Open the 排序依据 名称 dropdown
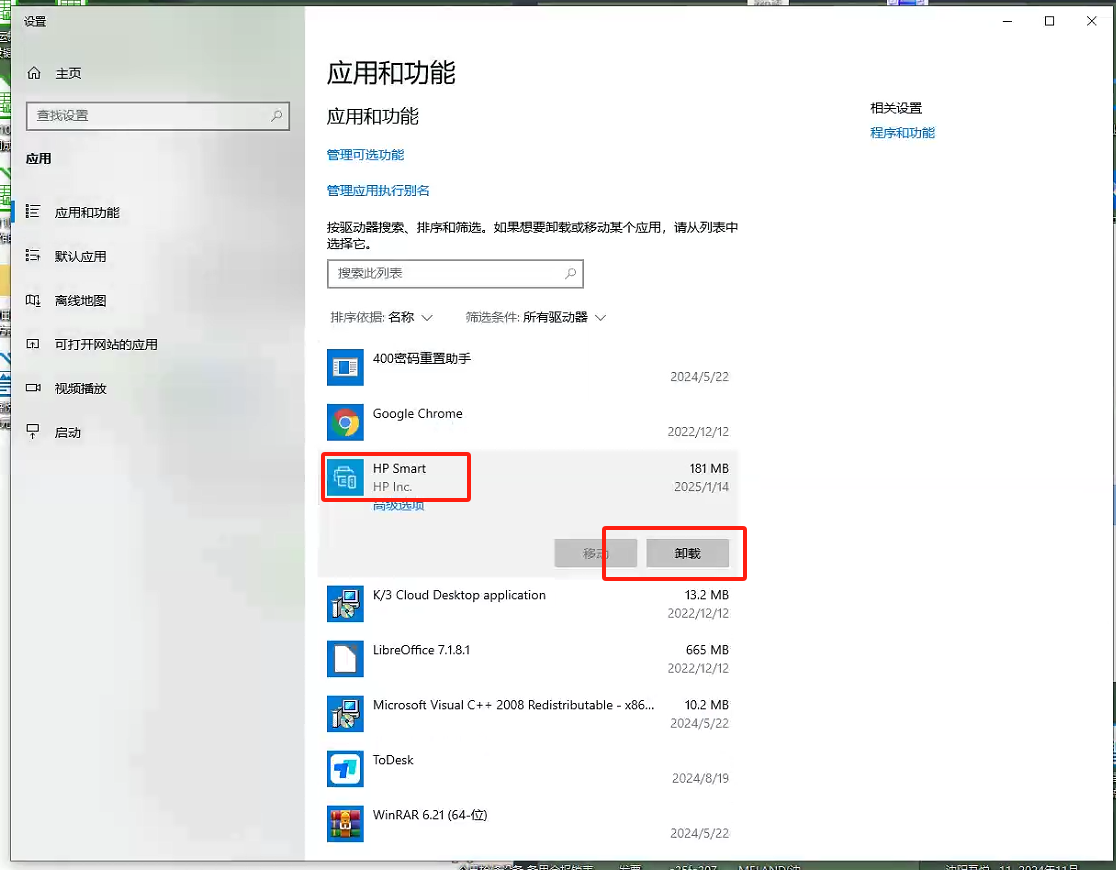Screen dimensions: 1116x870 [x=381, y=318]
